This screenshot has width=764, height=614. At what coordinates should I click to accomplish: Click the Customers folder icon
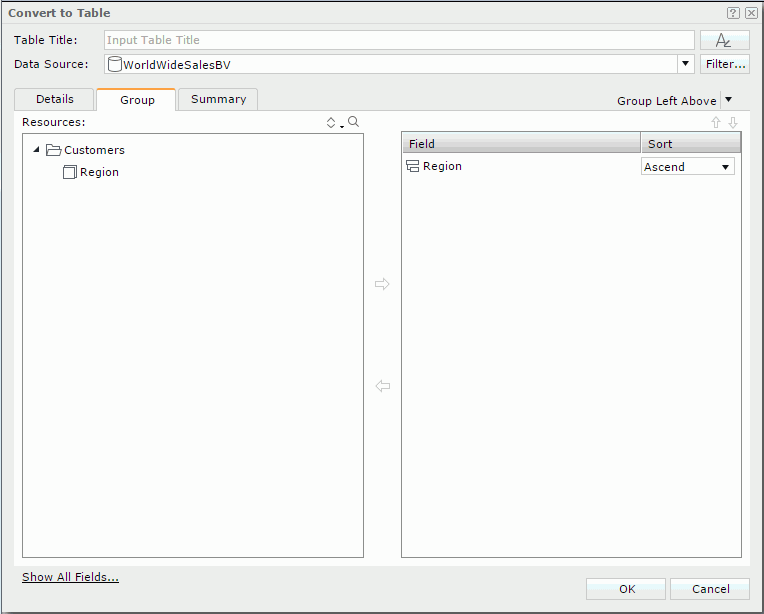pyautogui.click(x=53, y=150)
